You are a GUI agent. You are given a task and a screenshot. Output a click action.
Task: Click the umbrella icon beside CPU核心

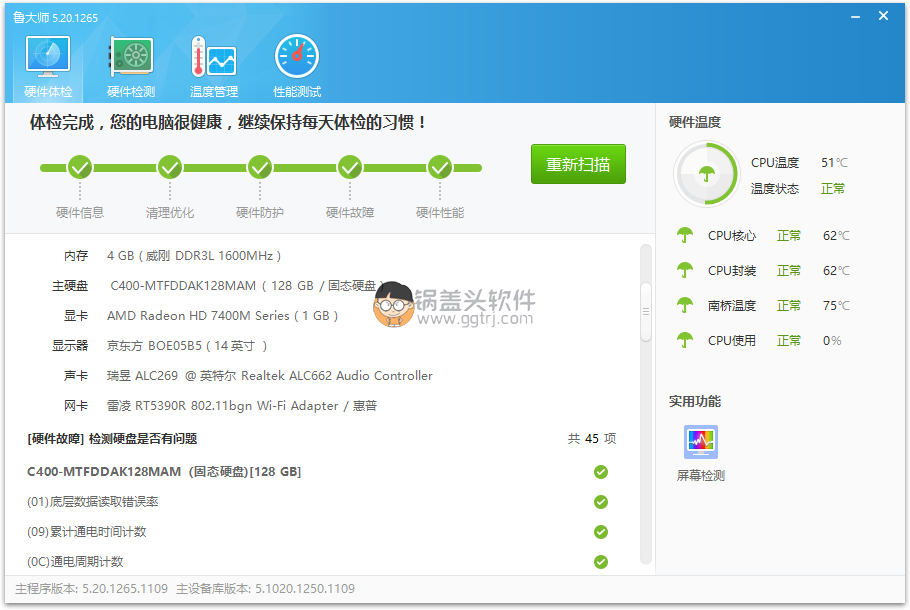(685, 235)
